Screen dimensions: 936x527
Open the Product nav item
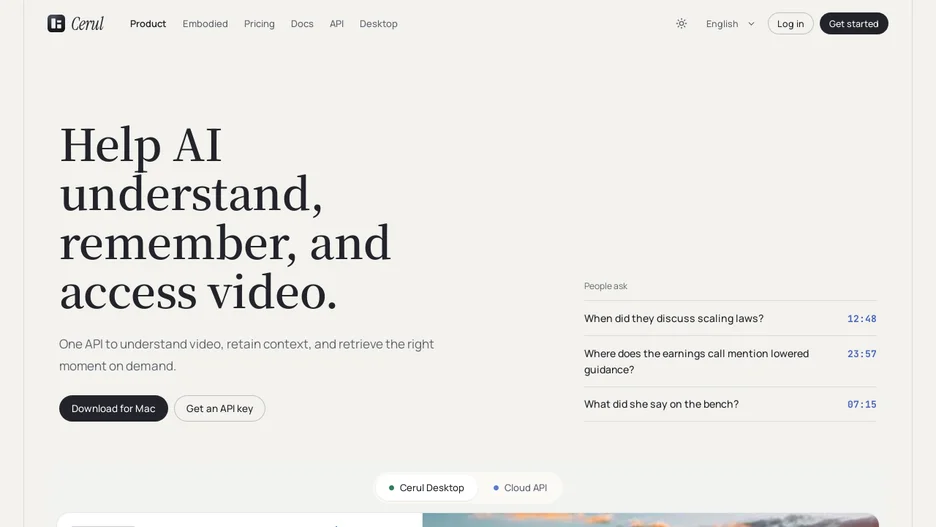click(x=147, y=24)
